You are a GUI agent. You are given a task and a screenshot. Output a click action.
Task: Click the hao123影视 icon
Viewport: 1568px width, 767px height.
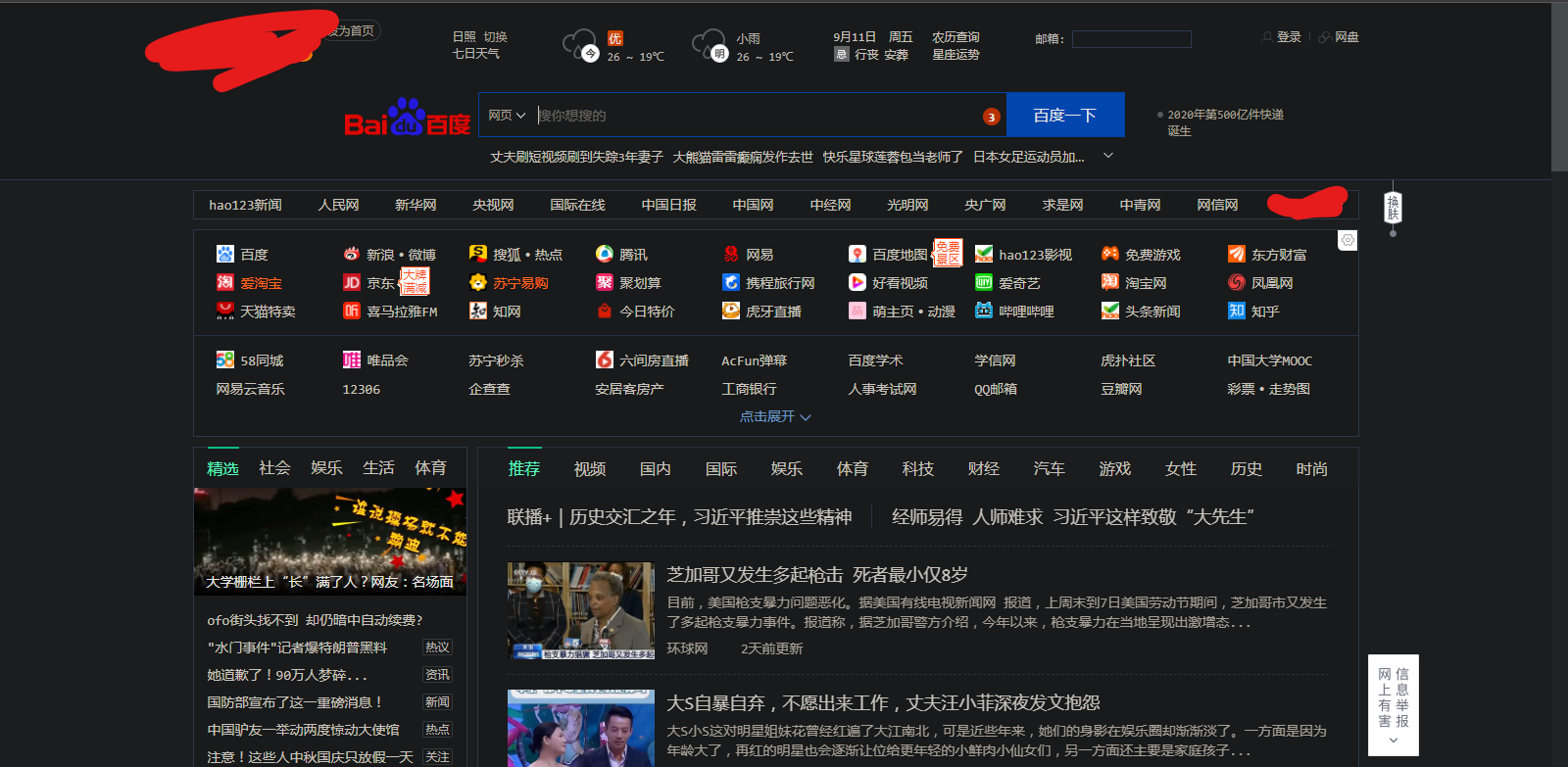[984, 254]
